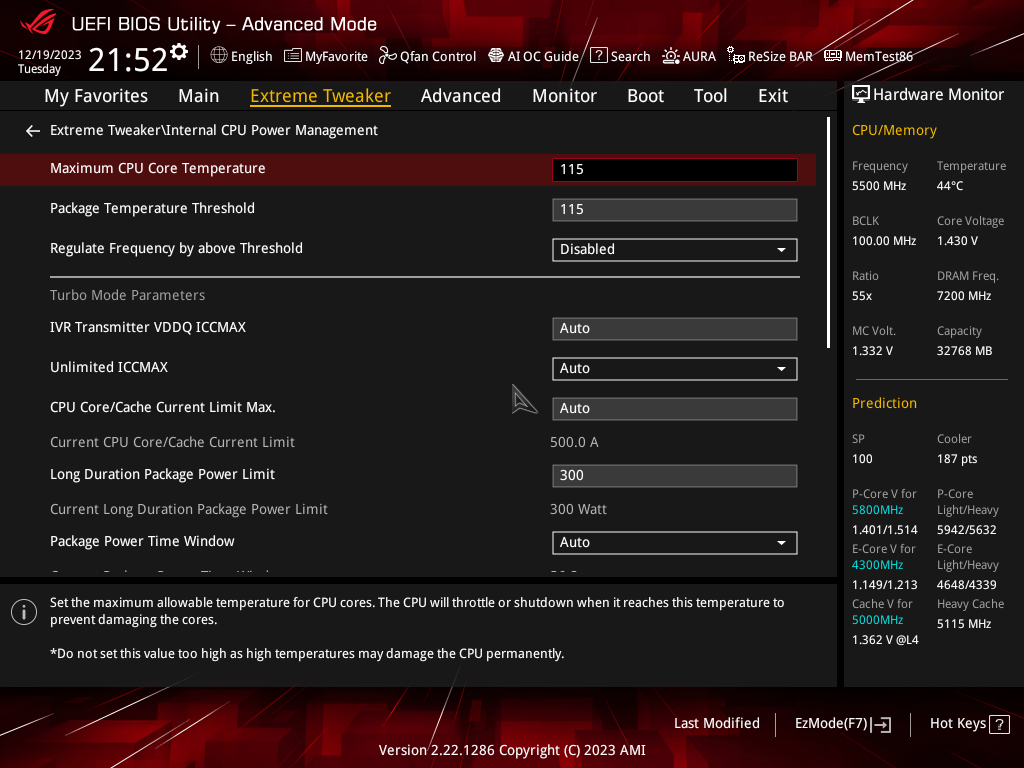This screenshot has width=1024, height=768.
Task: Open Qfan Control fan icon
Action: [x=388, y=56]
